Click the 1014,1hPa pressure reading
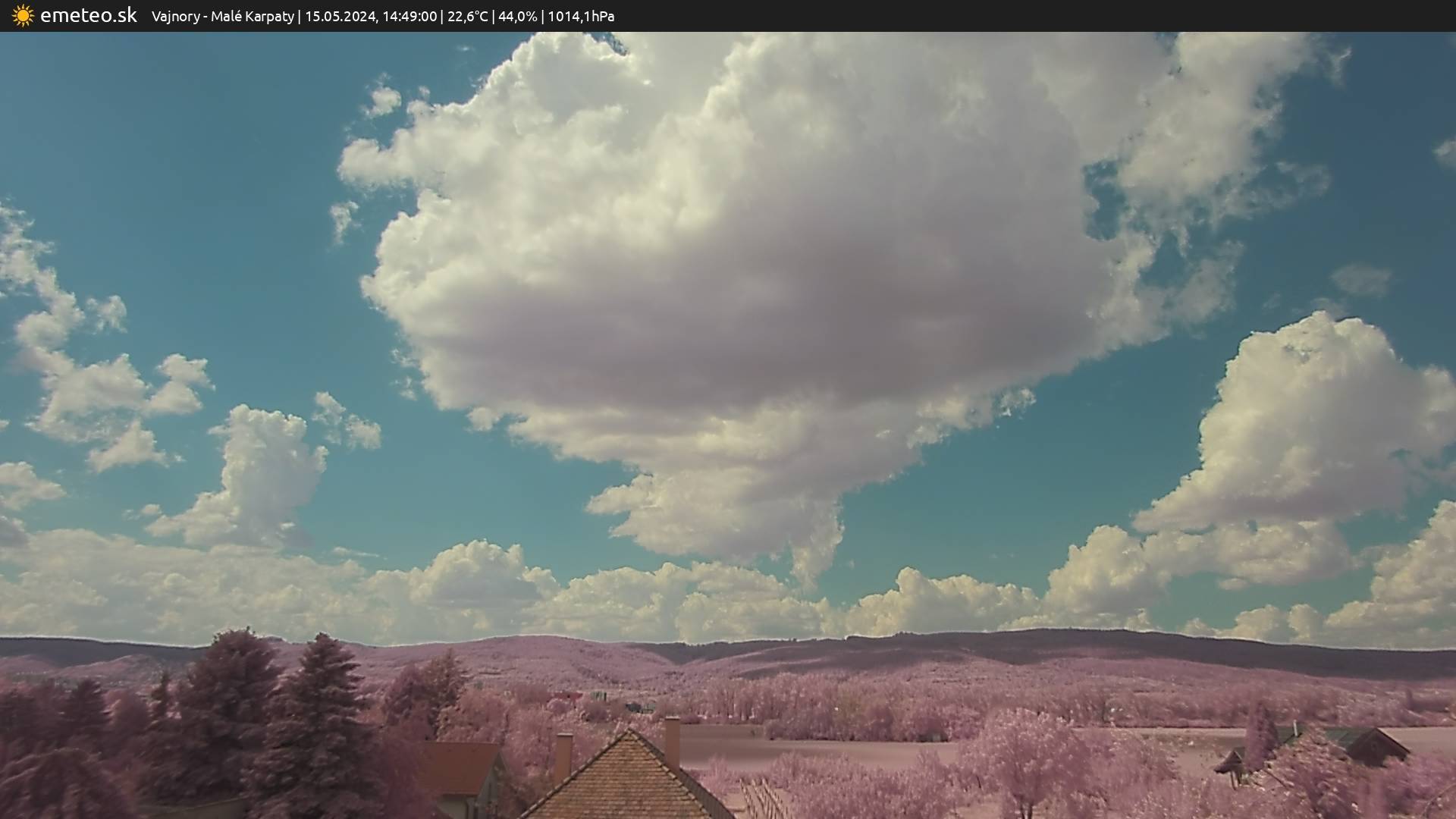Viewport: 1456px width, 819px height. pyautogui.click(x=581, y=17)
